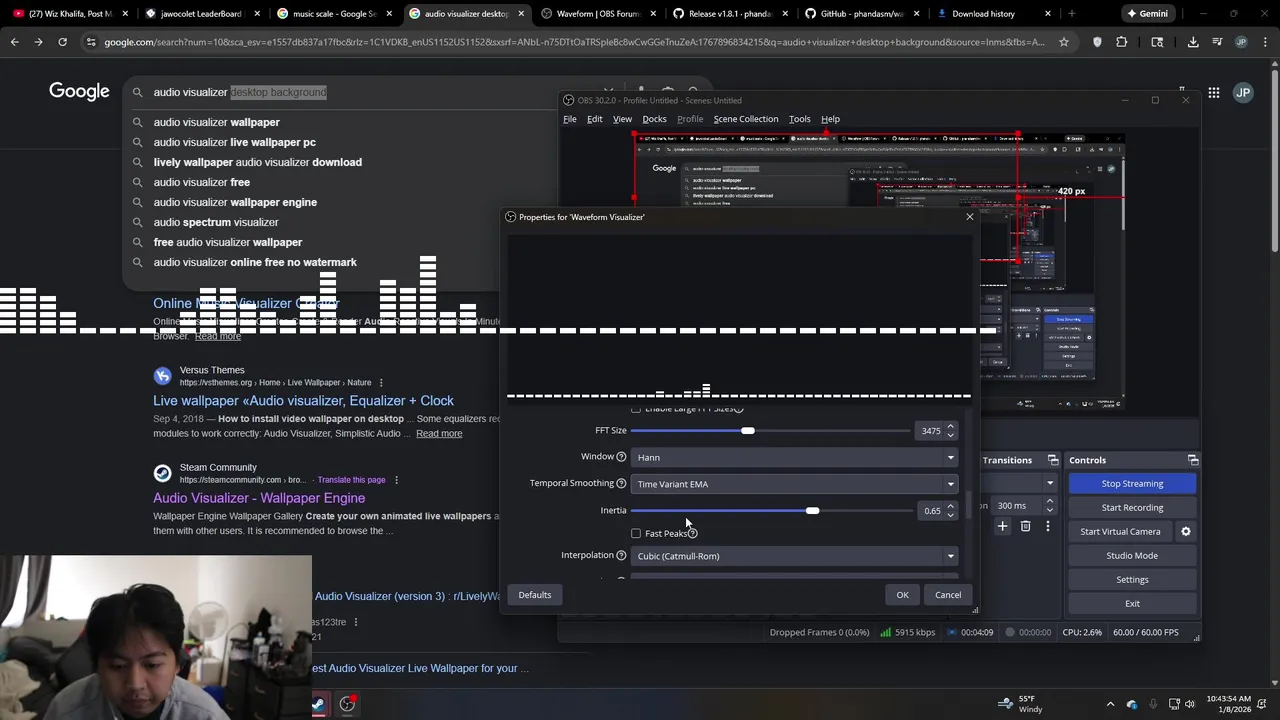Toggle Enable Large FFT Sizes checkbox
Image resolution: width=1280 pixels, height=720 pixels.
tap(636, 409)
